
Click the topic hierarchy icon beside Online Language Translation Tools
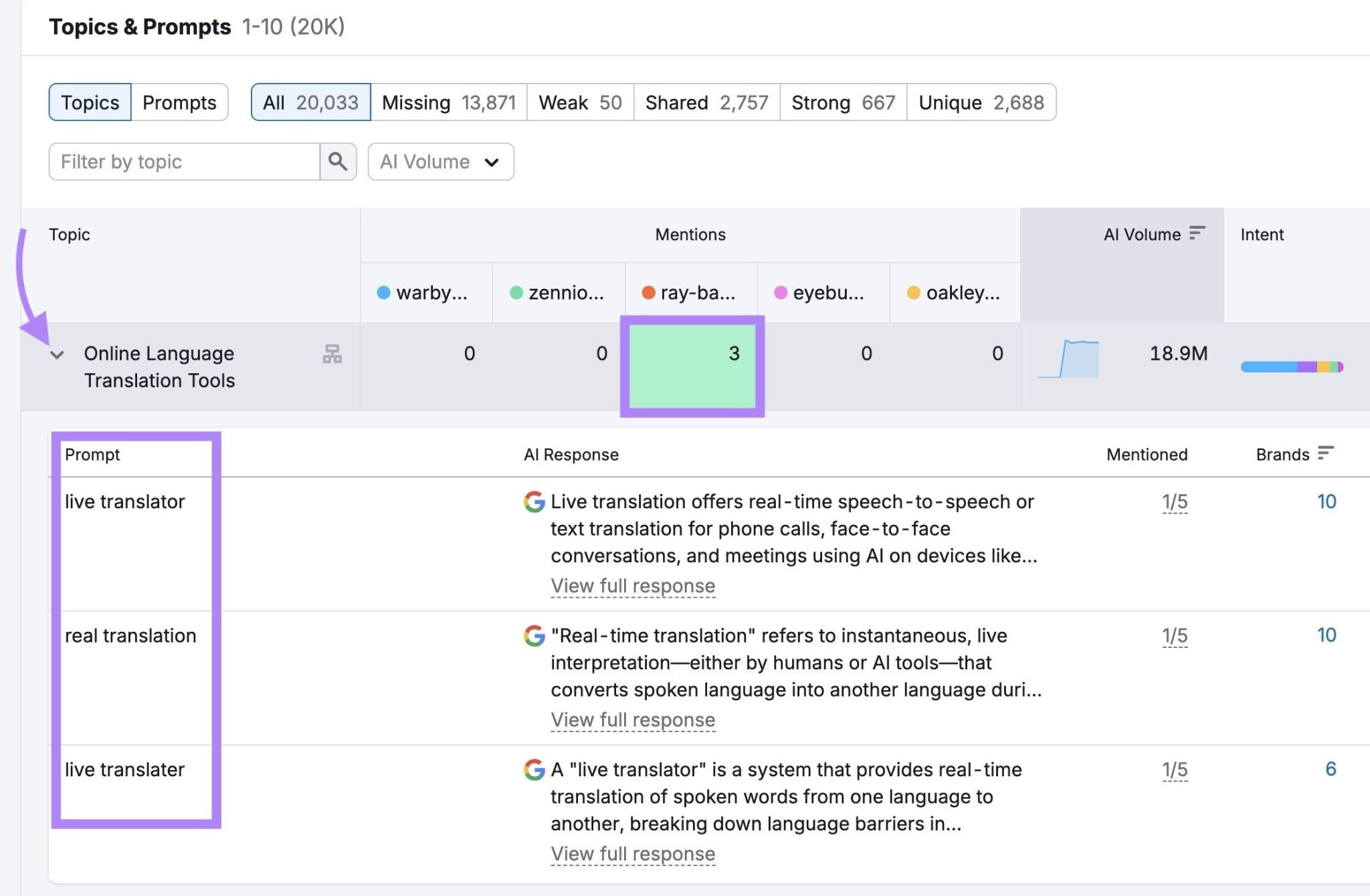332,355
